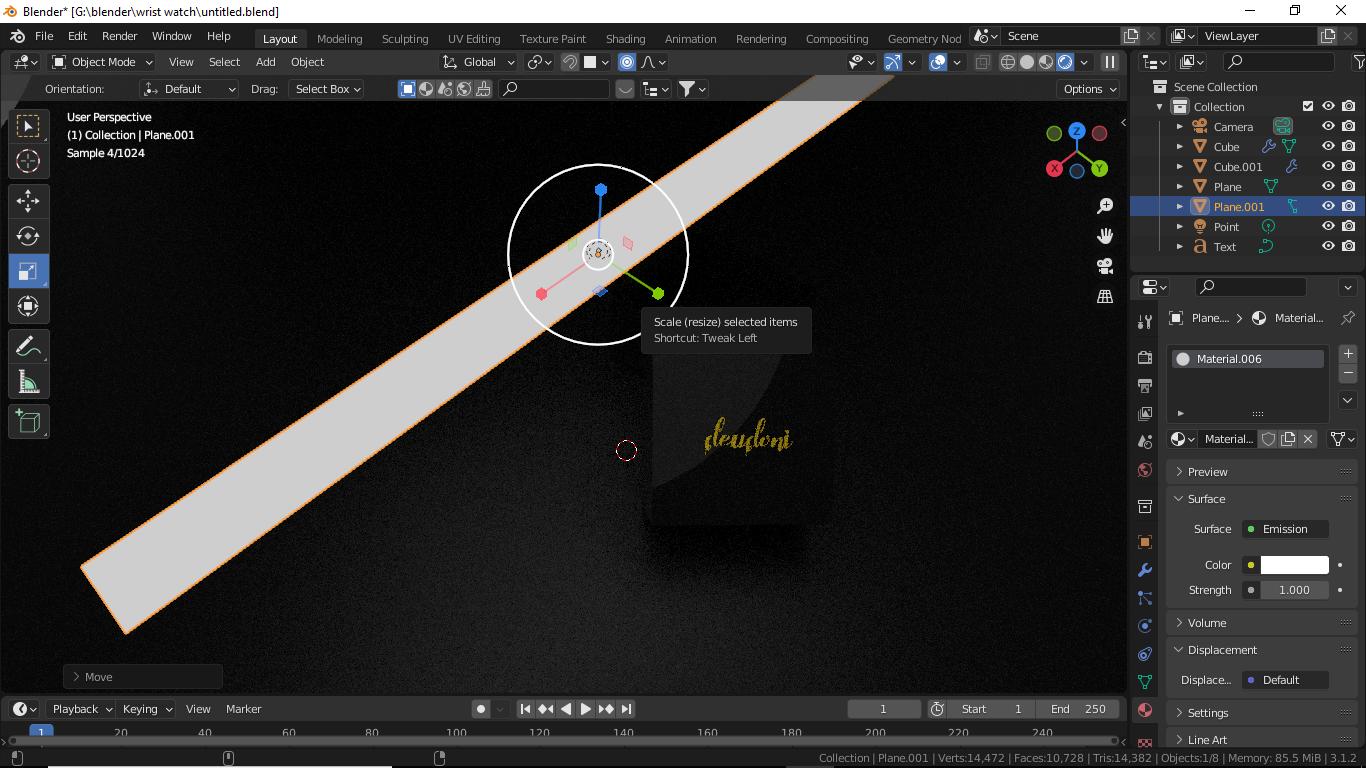Image resolution: width=1366 pixels, height=768 pixels.
Task: Disable Point light in renders
Action: pyautogui.click(x=1349, y=227)
